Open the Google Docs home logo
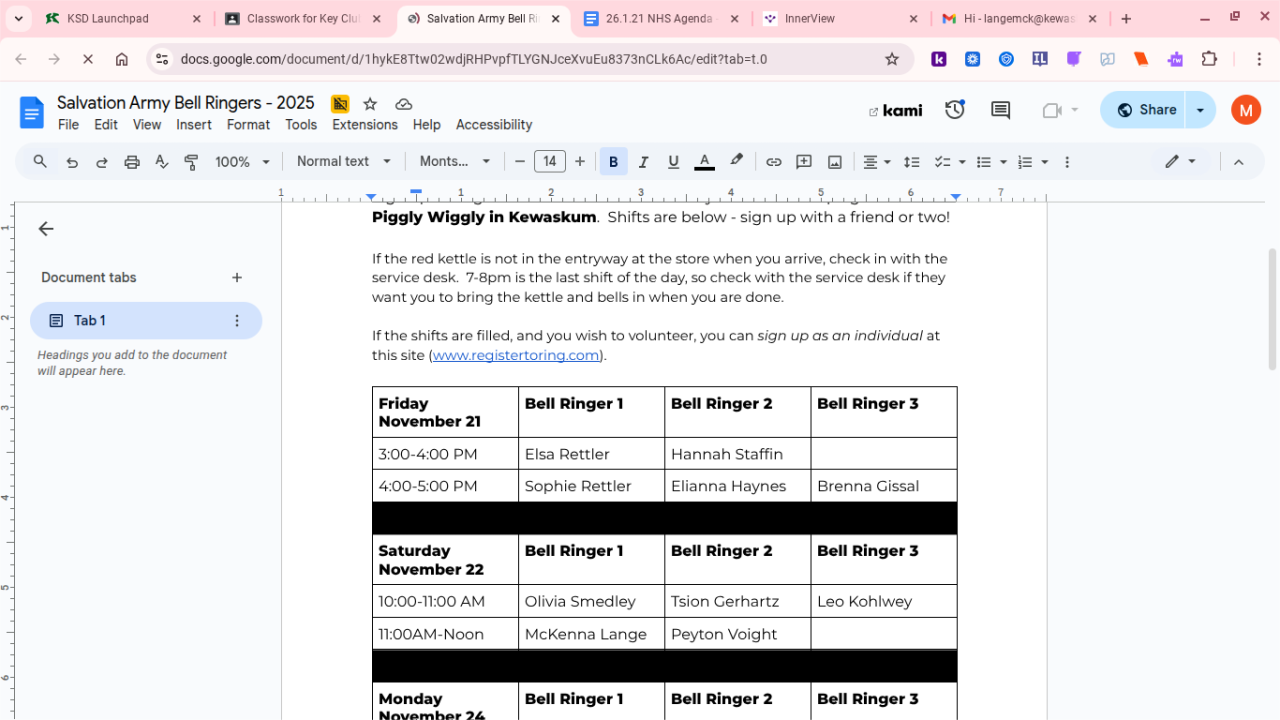Image resolution: width=1280 pixels, height=720 pixels. pyautogui.click(x=32, y=112)
